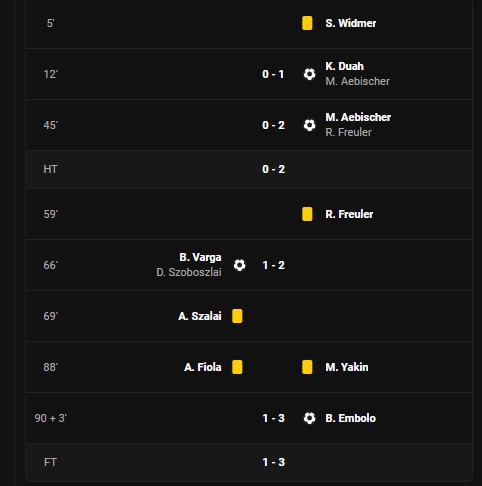
Task: Click the goal ball icon beside M. Aebischer scorer
Action: click(x=309, y=125)
